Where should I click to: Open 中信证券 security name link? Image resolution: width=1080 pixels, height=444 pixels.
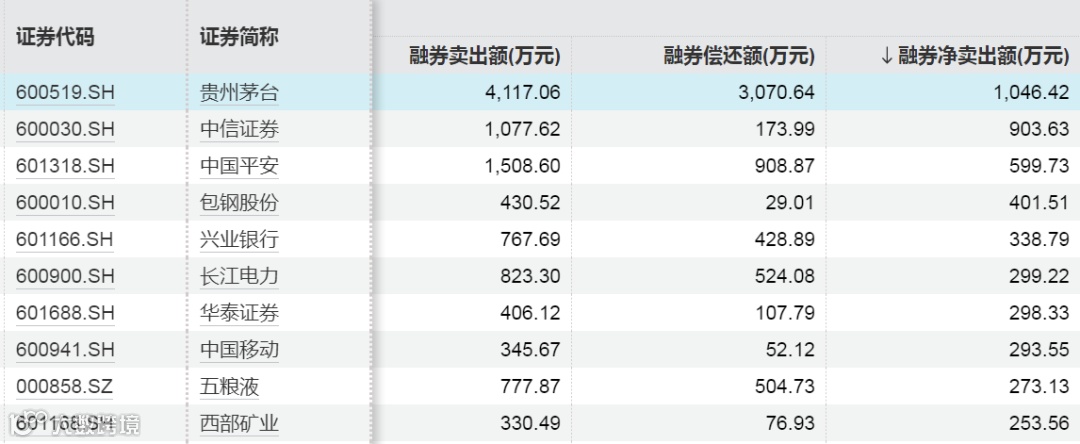239,129
